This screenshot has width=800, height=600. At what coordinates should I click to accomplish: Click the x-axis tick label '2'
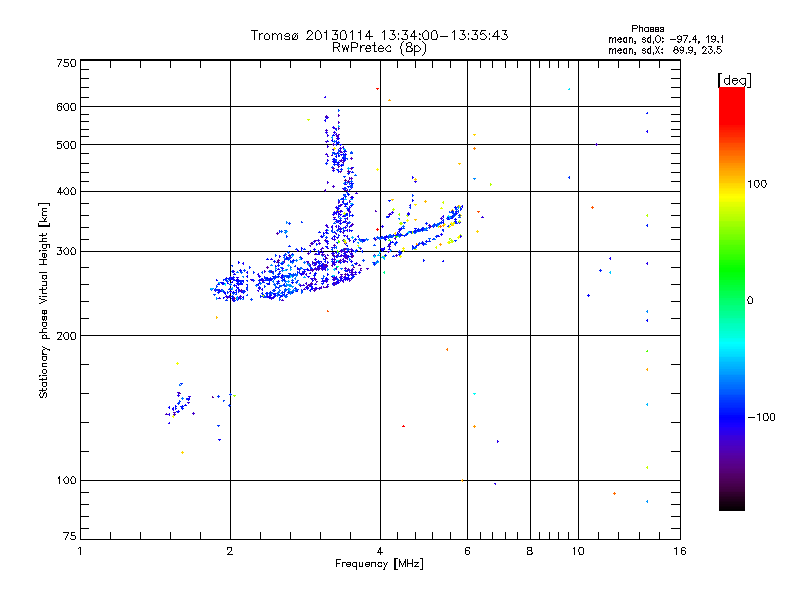click(230, 551)
